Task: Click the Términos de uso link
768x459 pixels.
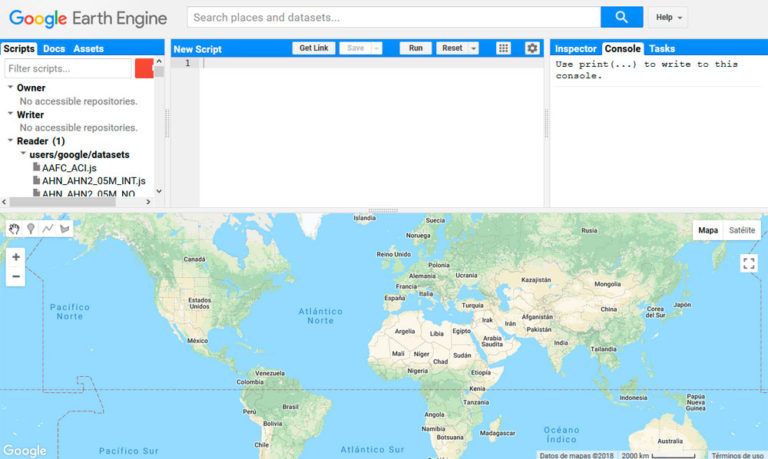Action: pos(737,456)
